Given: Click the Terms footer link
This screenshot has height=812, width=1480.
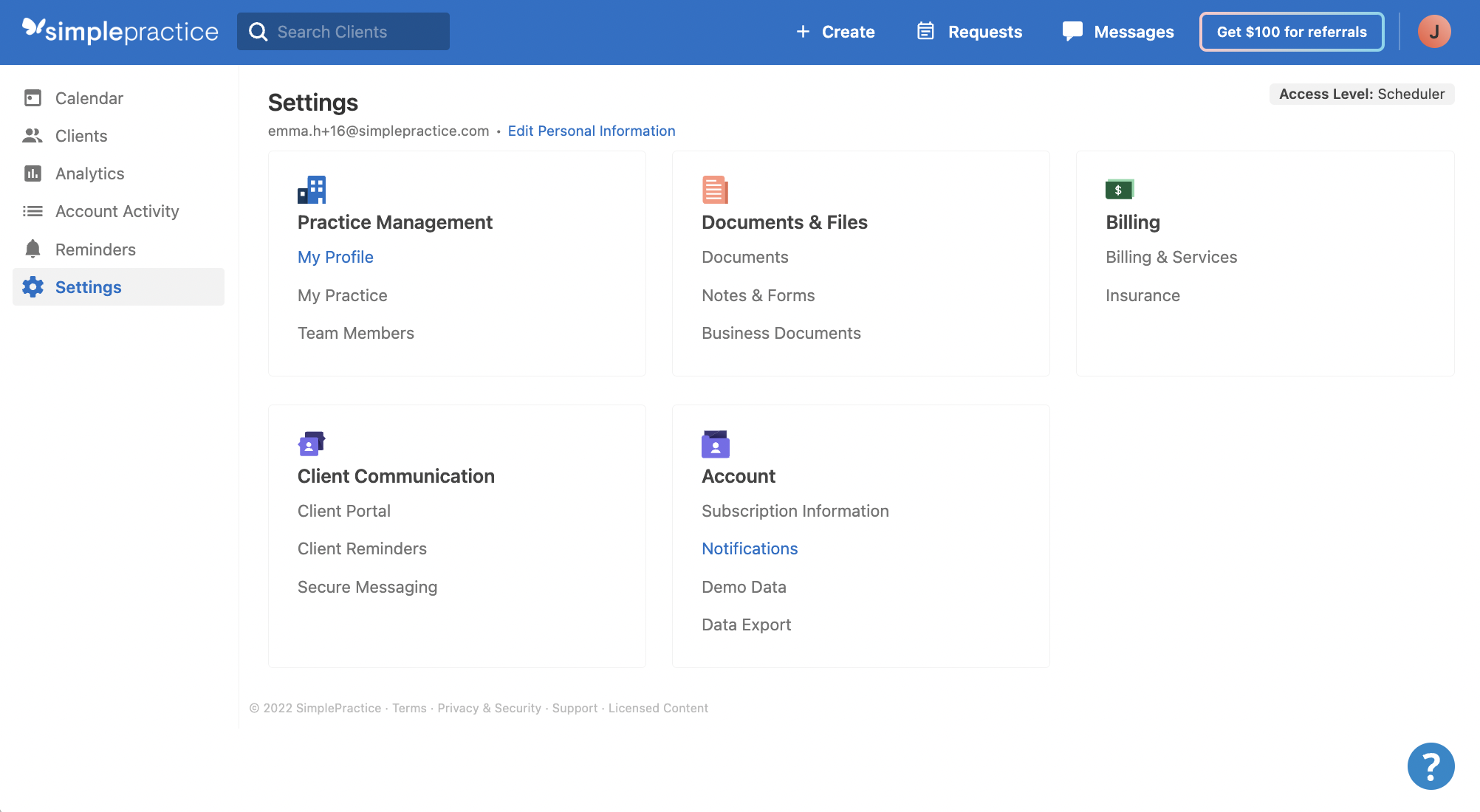Looking at the screenshot, I should (409, 708).
